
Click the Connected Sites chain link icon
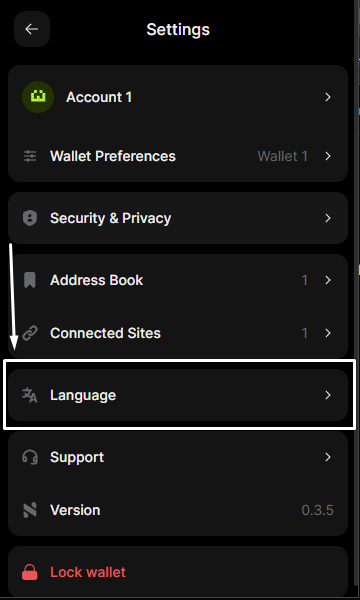pos(30,333)
